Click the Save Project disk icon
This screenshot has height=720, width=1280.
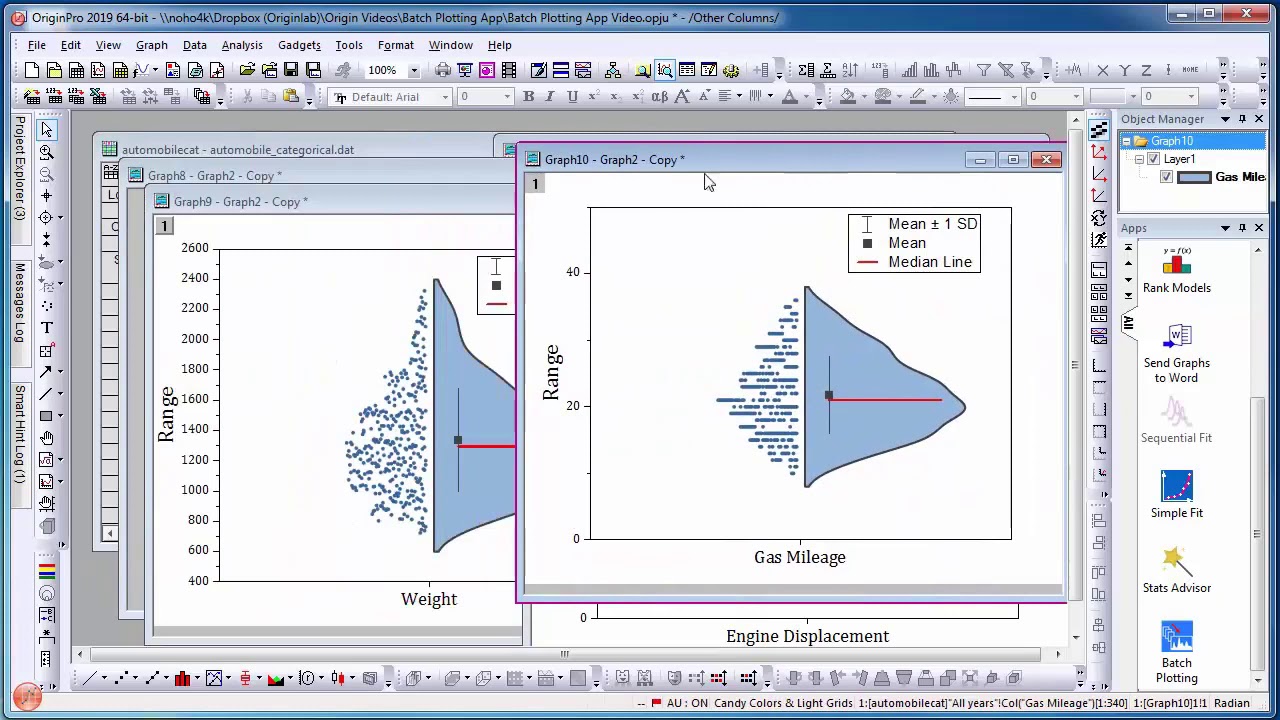click(291, 70)
